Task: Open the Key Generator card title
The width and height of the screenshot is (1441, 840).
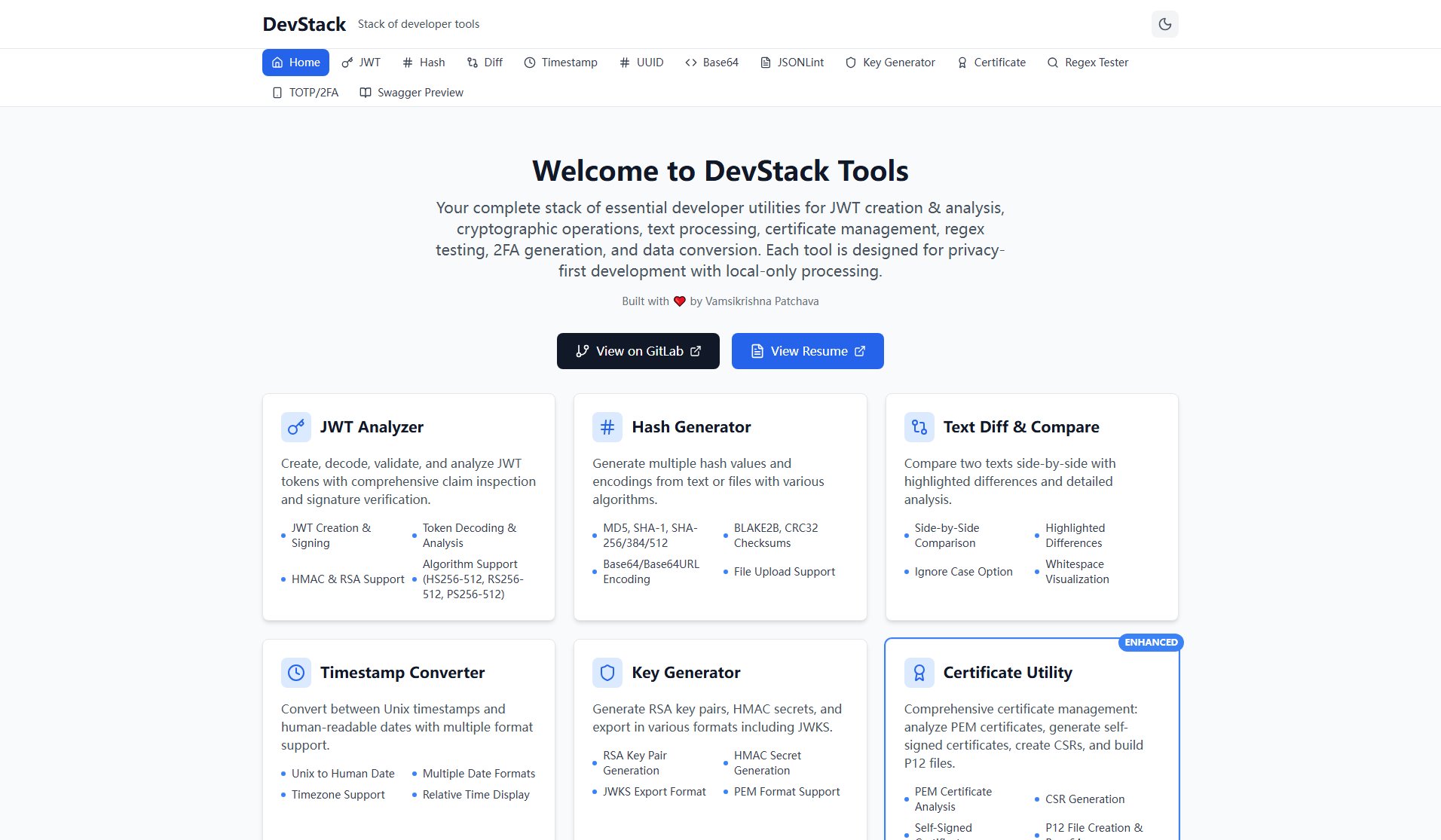Action: (x=686, y=673)
